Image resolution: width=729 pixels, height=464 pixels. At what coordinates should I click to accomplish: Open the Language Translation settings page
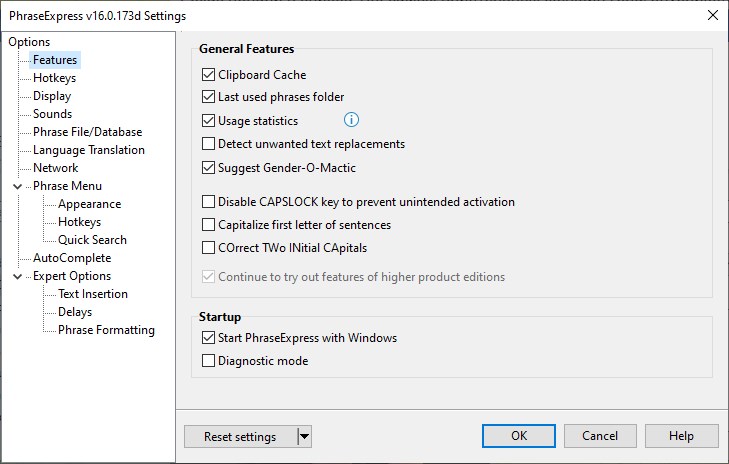click(88, 150)
